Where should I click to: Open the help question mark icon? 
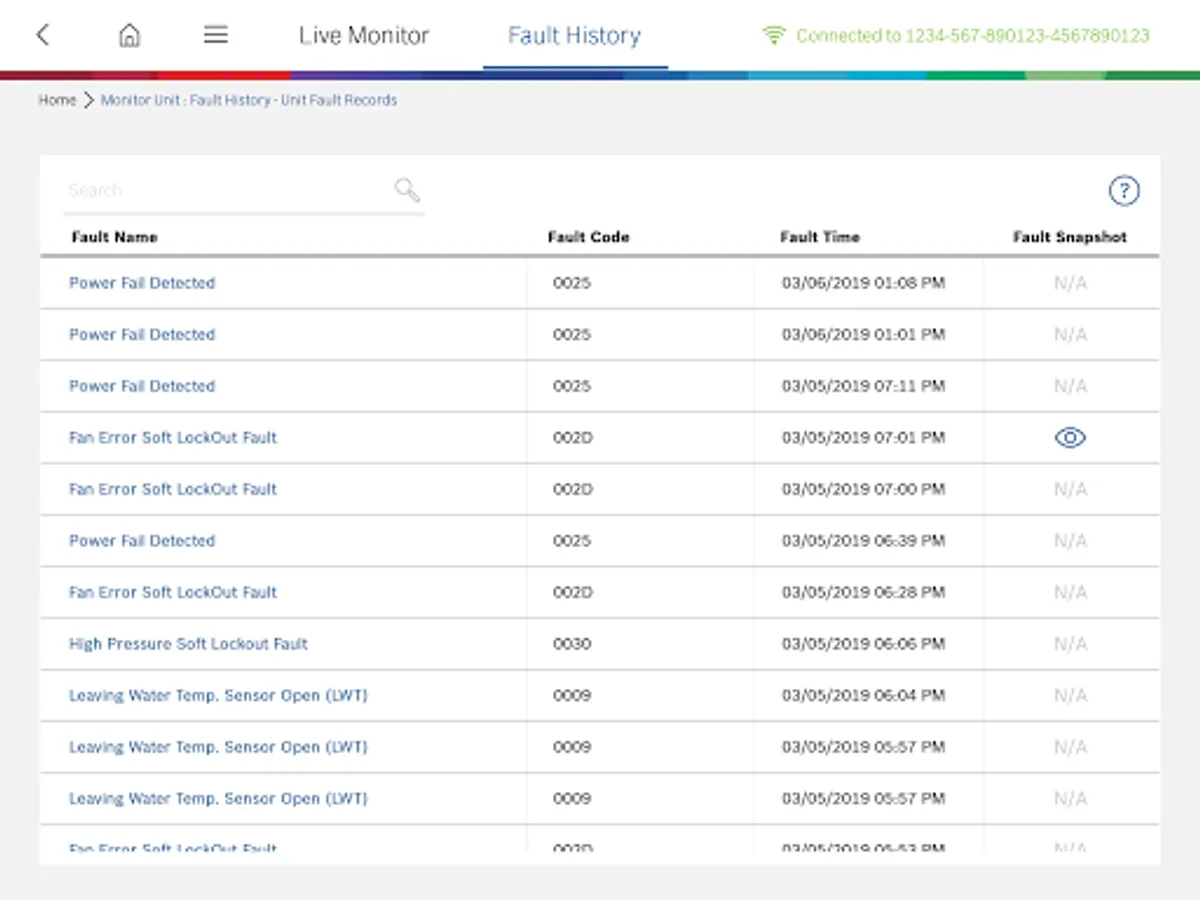click(1124, 191)
